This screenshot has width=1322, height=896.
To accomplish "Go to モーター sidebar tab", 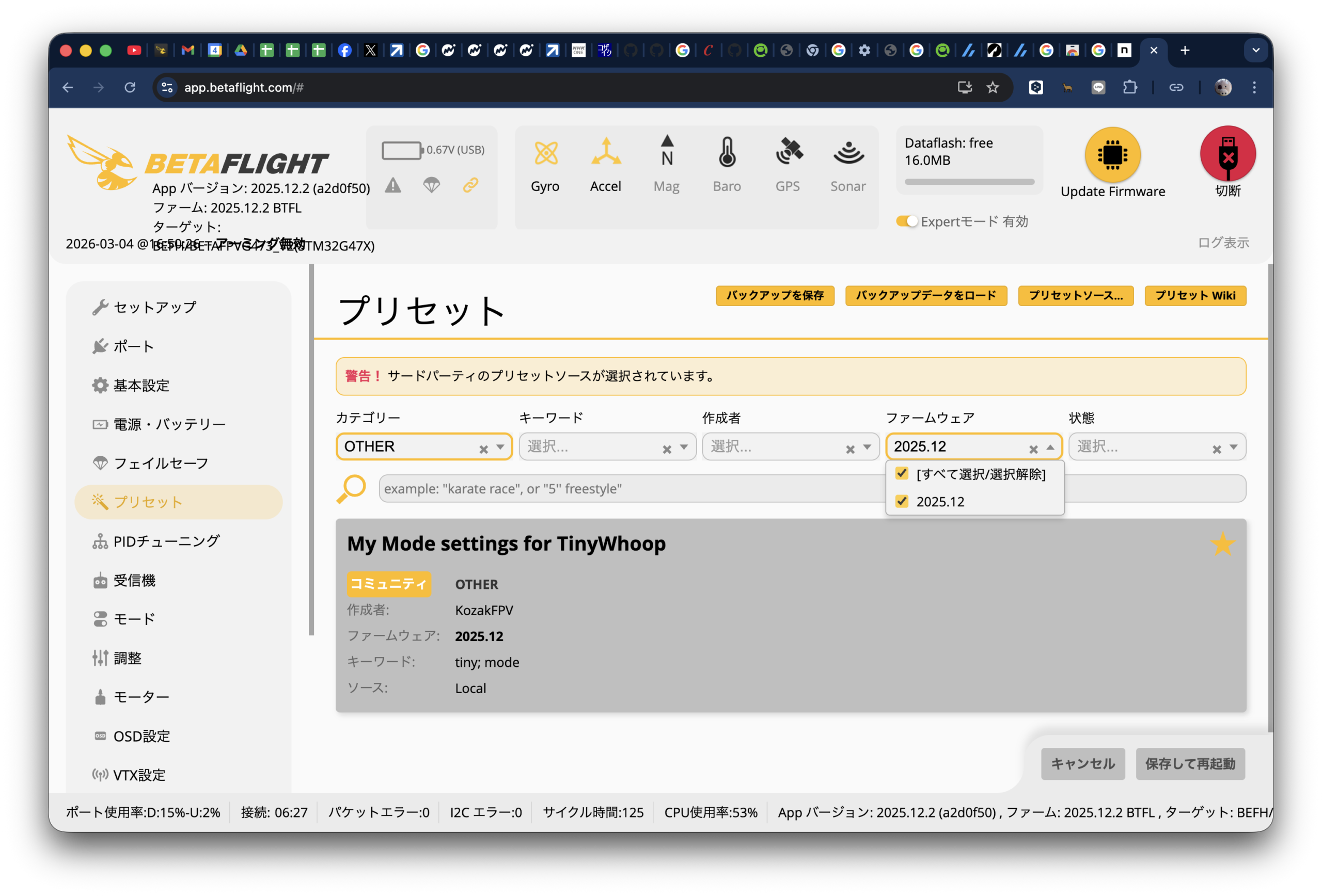I will pyautogui.click(x=140, y=697).
